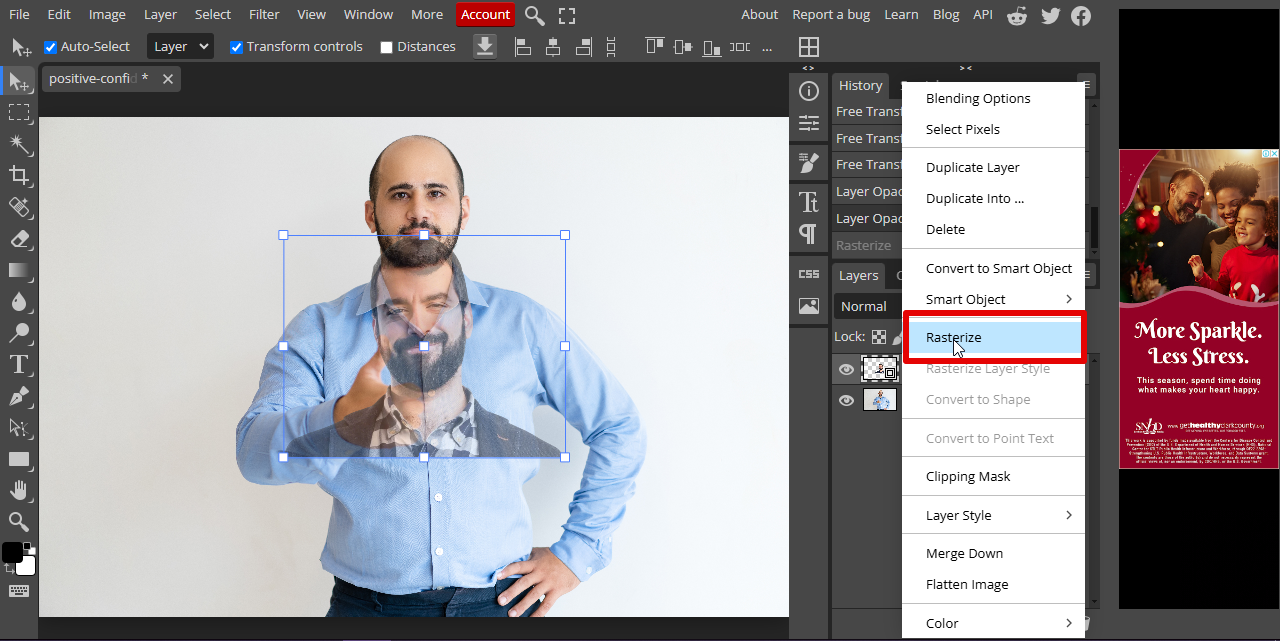
Task: Select the Blur (droplet) tool
Action: (19, 302)
